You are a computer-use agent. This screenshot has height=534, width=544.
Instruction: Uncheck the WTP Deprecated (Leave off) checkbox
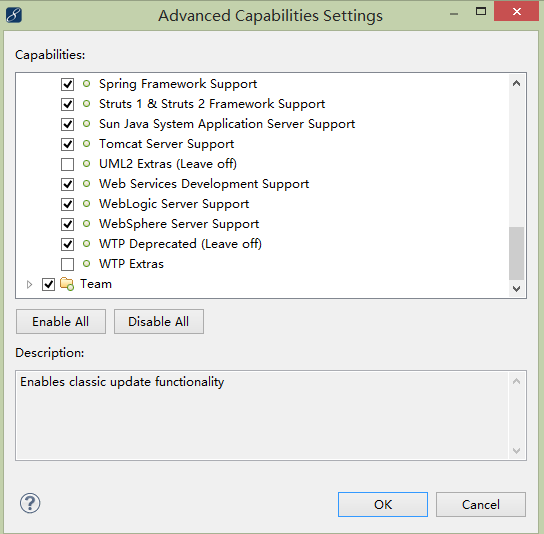coord(67,244)
